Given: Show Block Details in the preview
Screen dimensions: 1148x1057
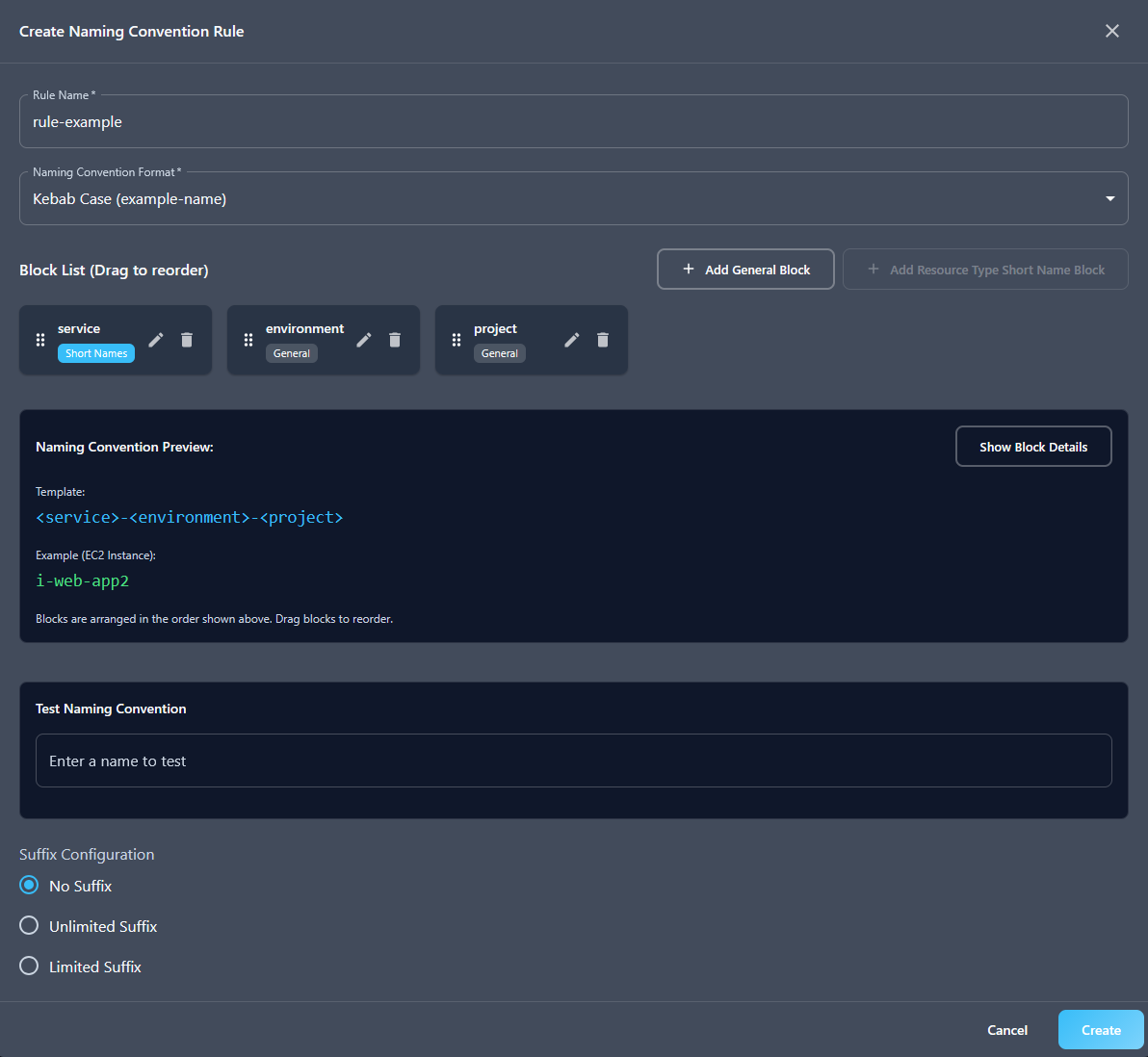Looking at the screenshot, I should point(1032,447).
